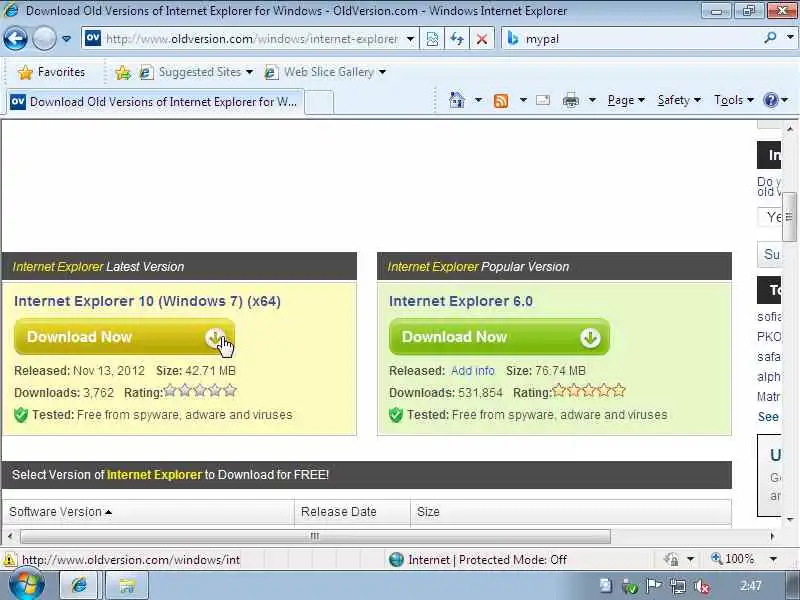Click the 2:47 taskbar clock
Viewport: 800px width, 600px height.
[751, 586]
